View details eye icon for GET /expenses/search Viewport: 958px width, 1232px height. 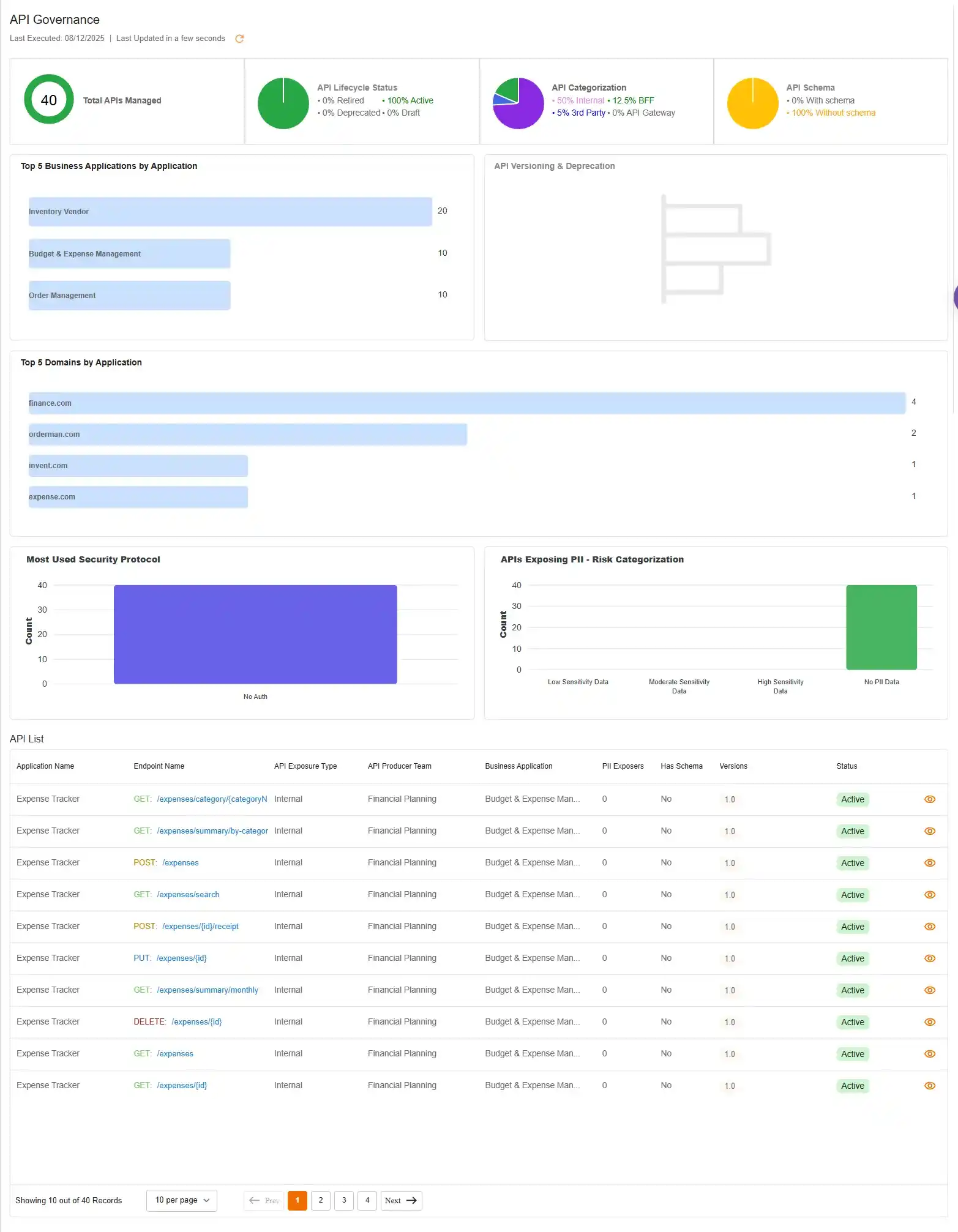pos(929,895)
